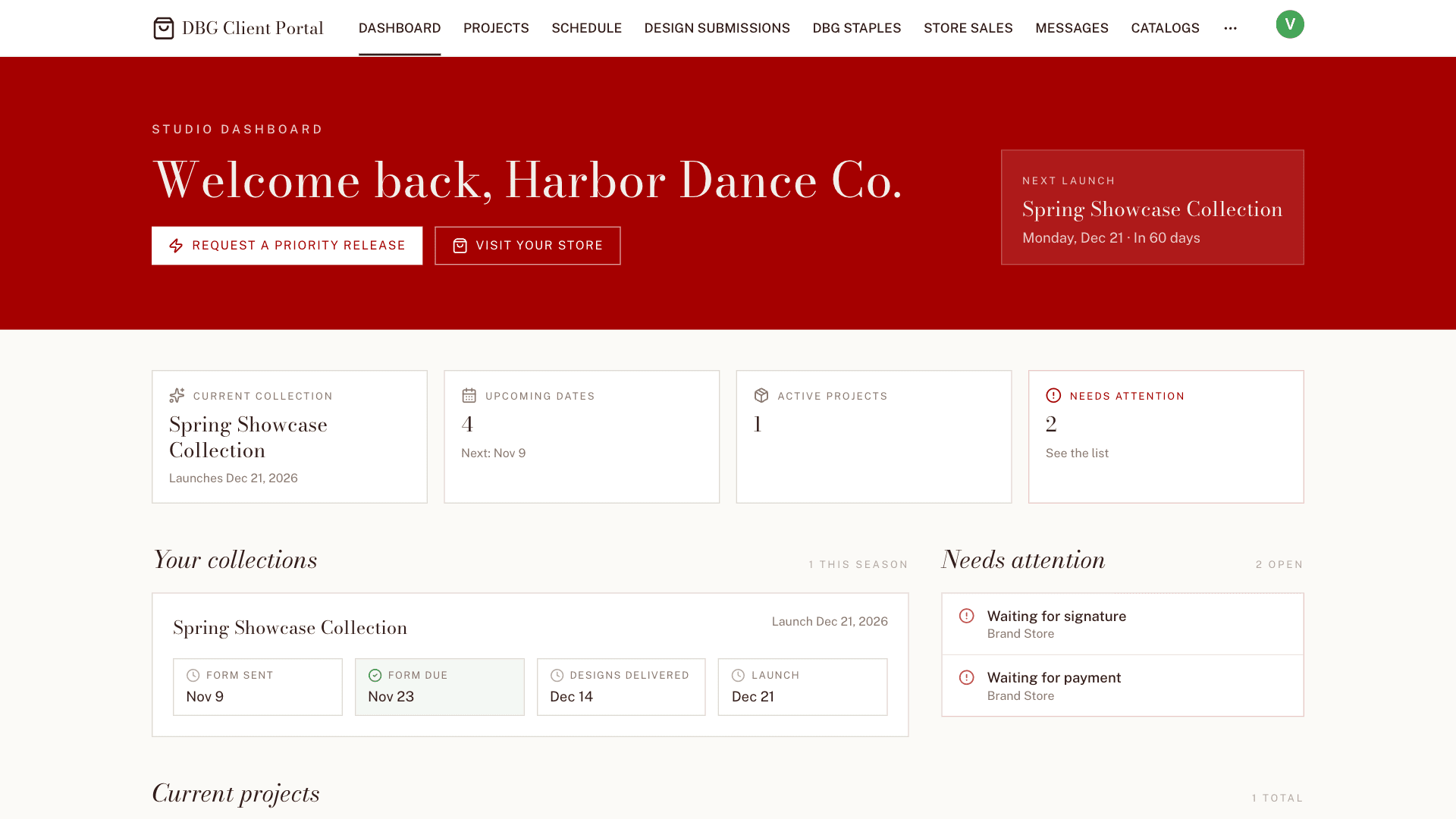
Task: Click the Launch Dec 21, 2026 date text
Action: click(830, 621)
